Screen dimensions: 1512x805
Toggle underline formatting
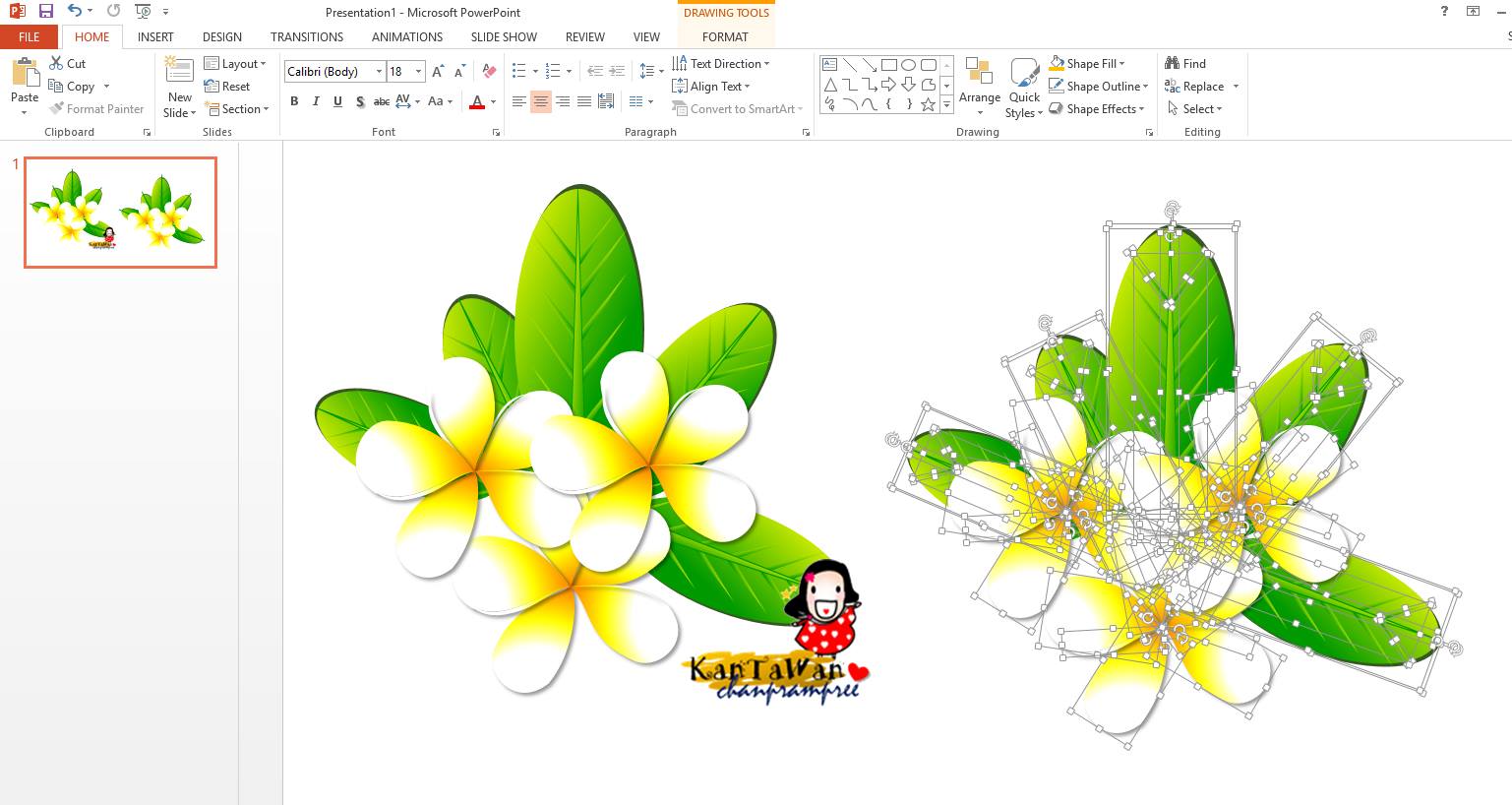337,101
